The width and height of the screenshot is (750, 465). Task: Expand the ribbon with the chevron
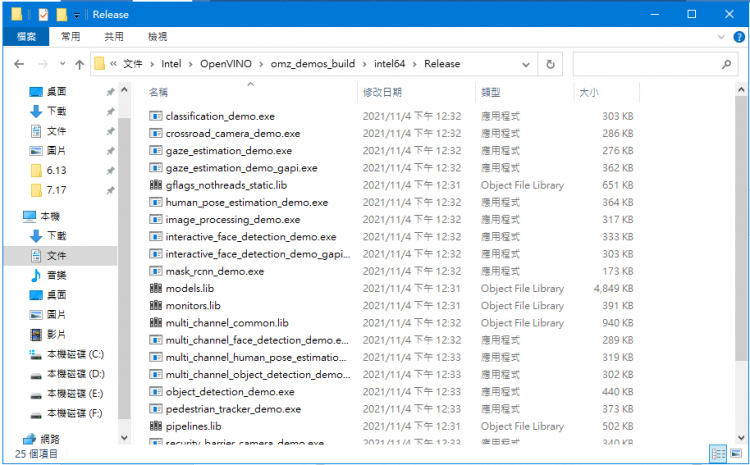click(723, 36)
